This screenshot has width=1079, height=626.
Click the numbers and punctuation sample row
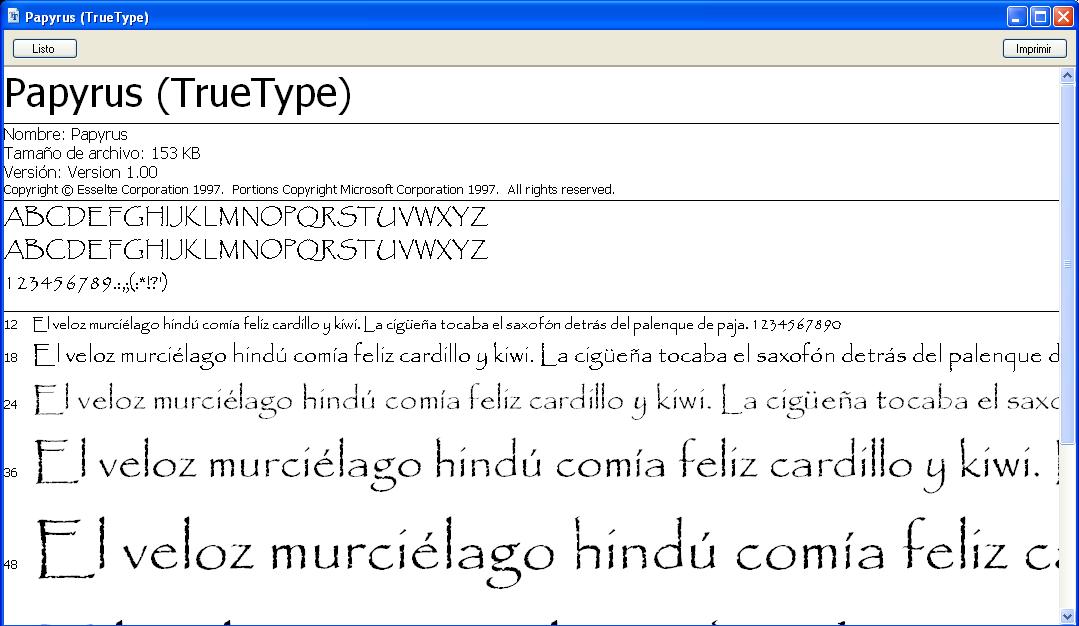86,283
